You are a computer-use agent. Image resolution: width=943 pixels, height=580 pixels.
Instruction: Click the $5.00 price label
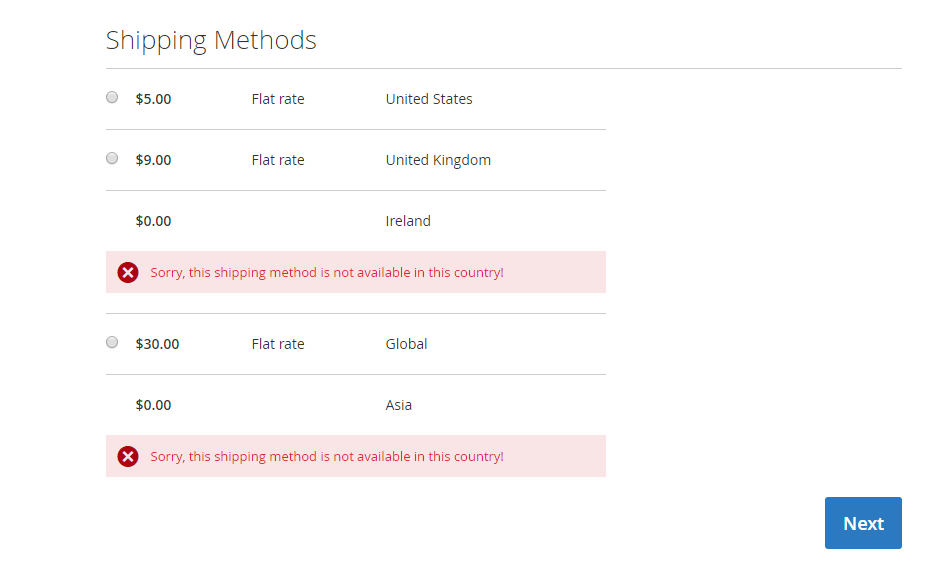[x=153, y=99]
